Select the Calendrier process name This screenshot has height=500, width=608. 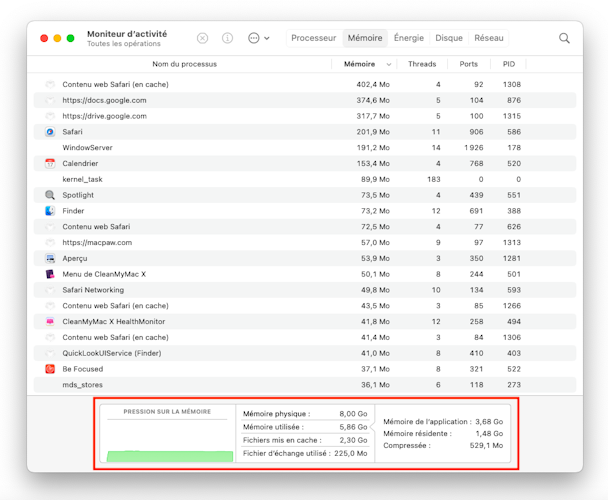click(x=80, y=163)
